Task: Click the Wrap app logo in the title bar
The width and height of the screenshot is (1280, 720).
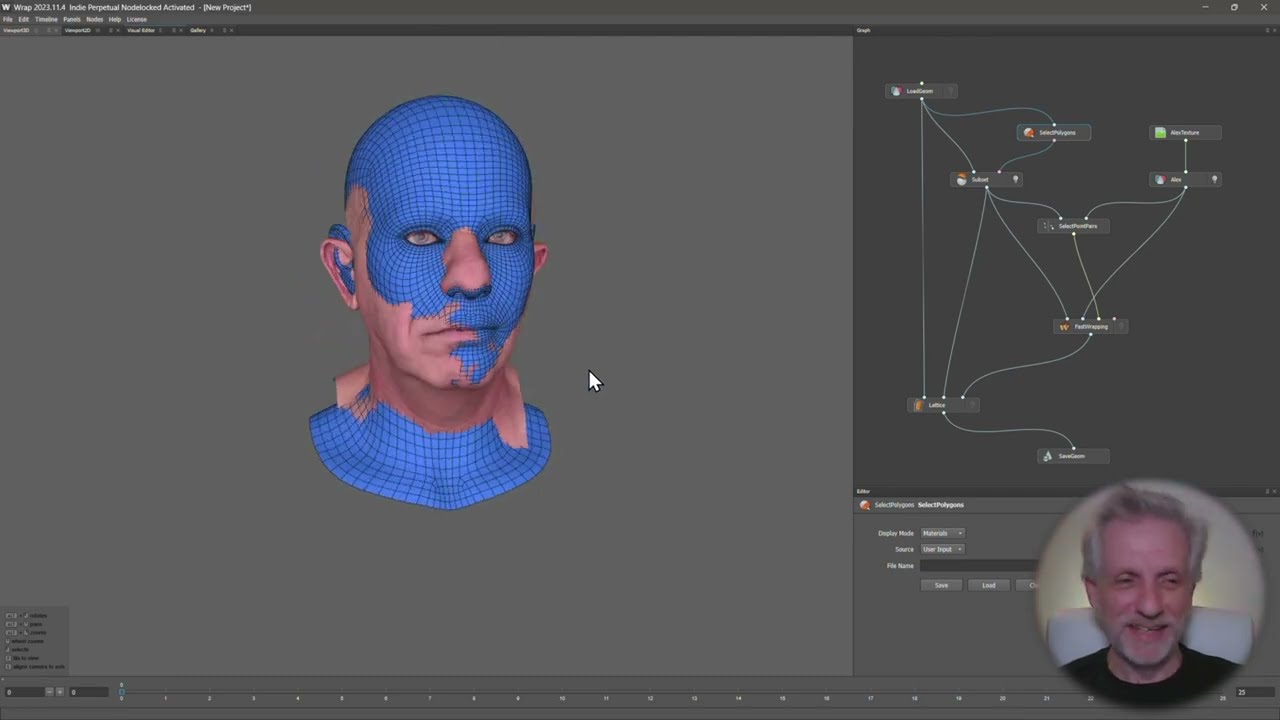Action: (x=6, y=7)
